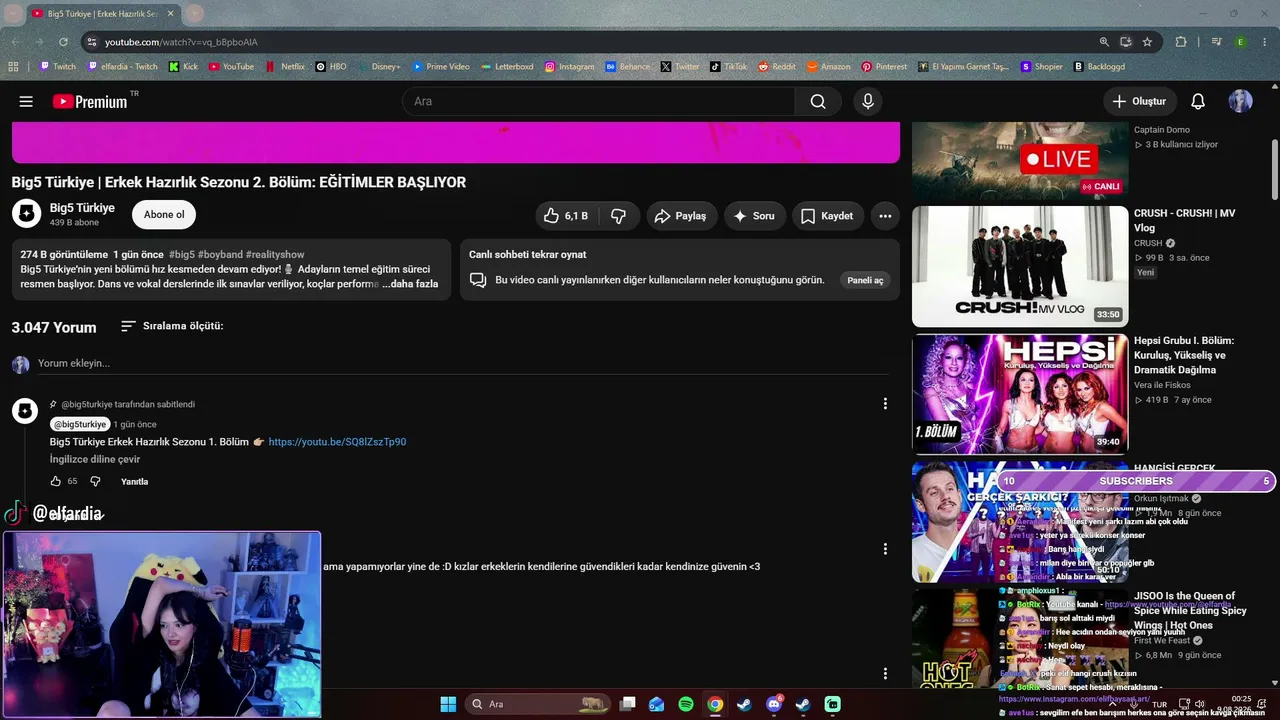
Task: Open the live chat replay with Paneli aç
Action: coord(865,280)
